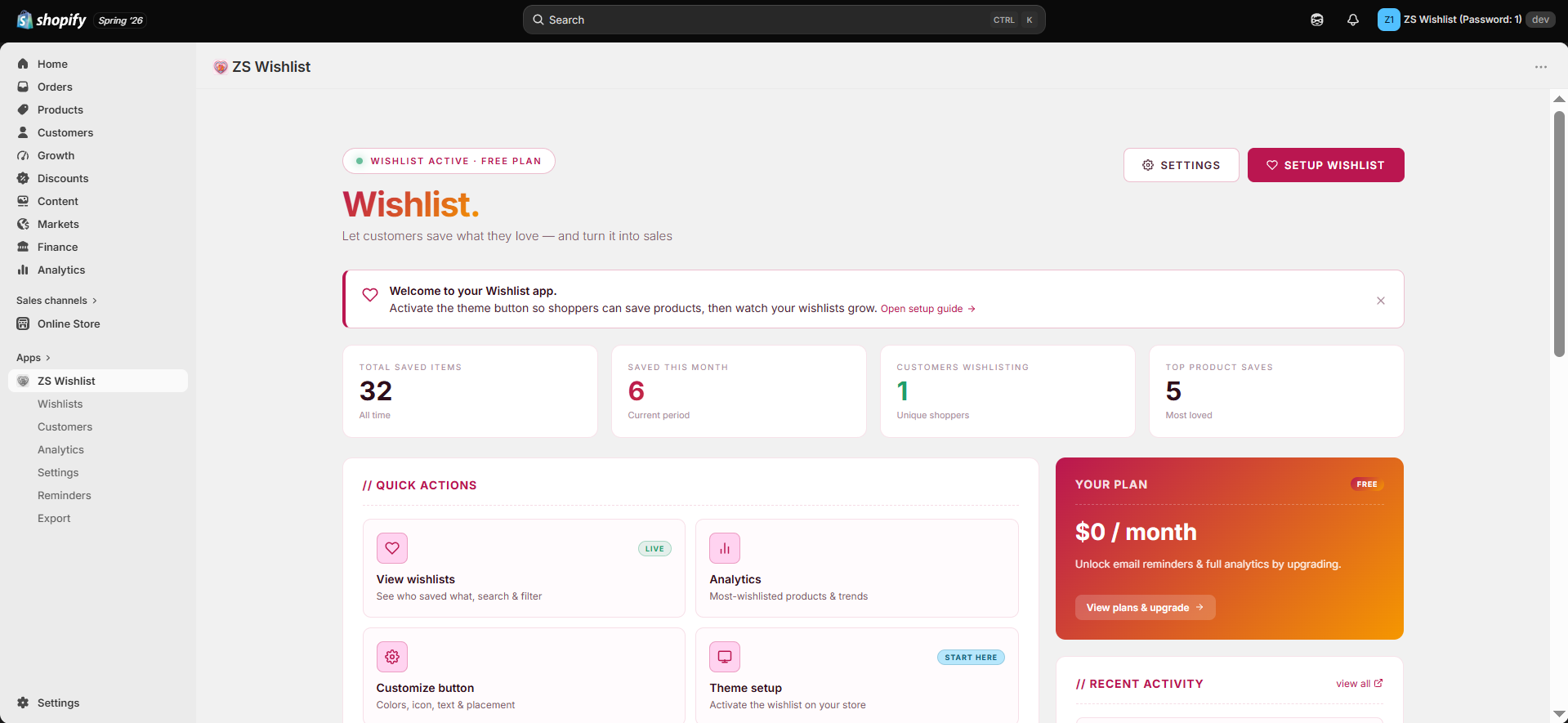Click the Total Saved Items stat card

point(470,391)
